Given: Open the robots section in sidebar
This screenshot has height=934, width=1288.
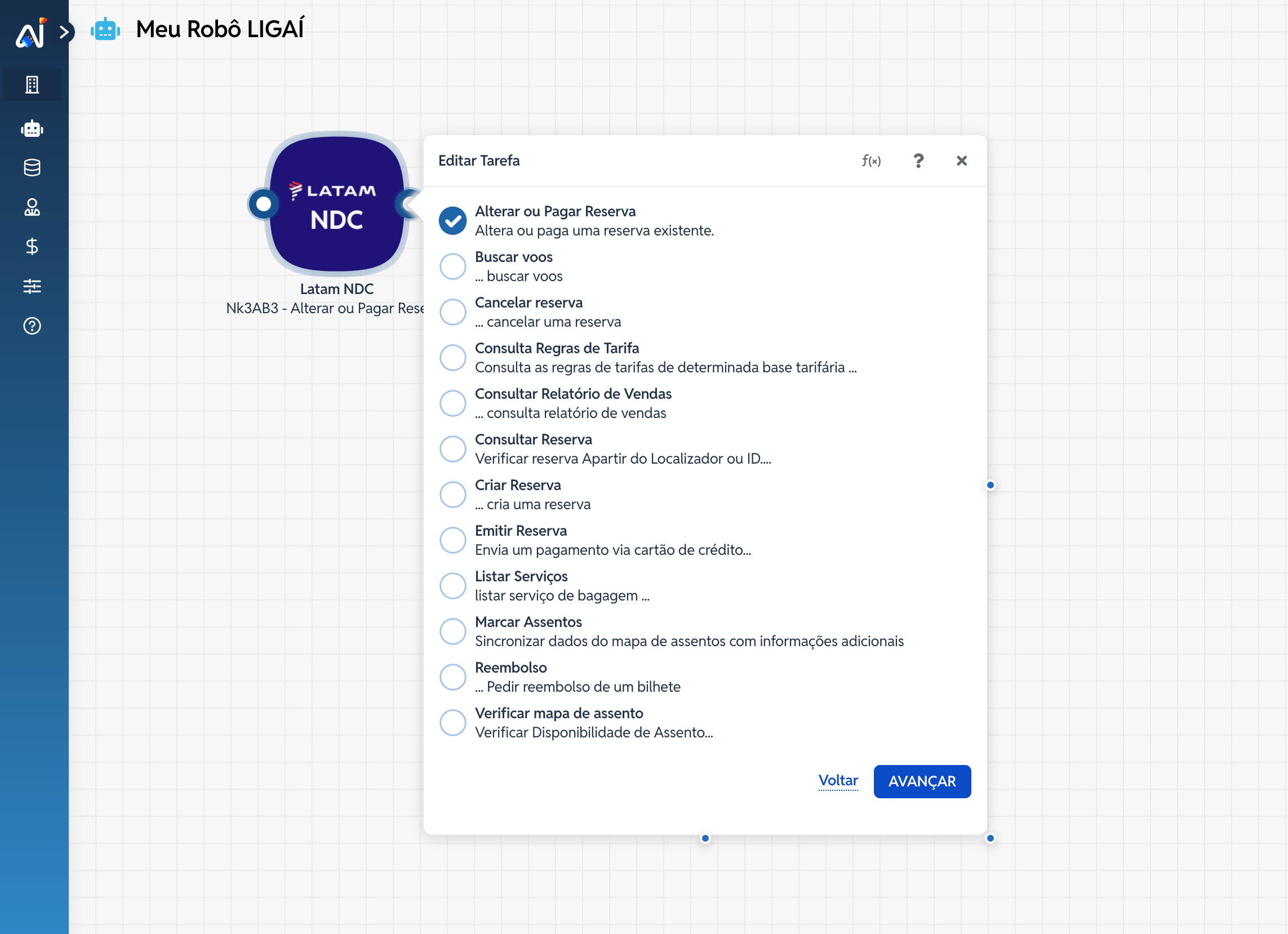Looking at the screenshot, I should 32,129.
